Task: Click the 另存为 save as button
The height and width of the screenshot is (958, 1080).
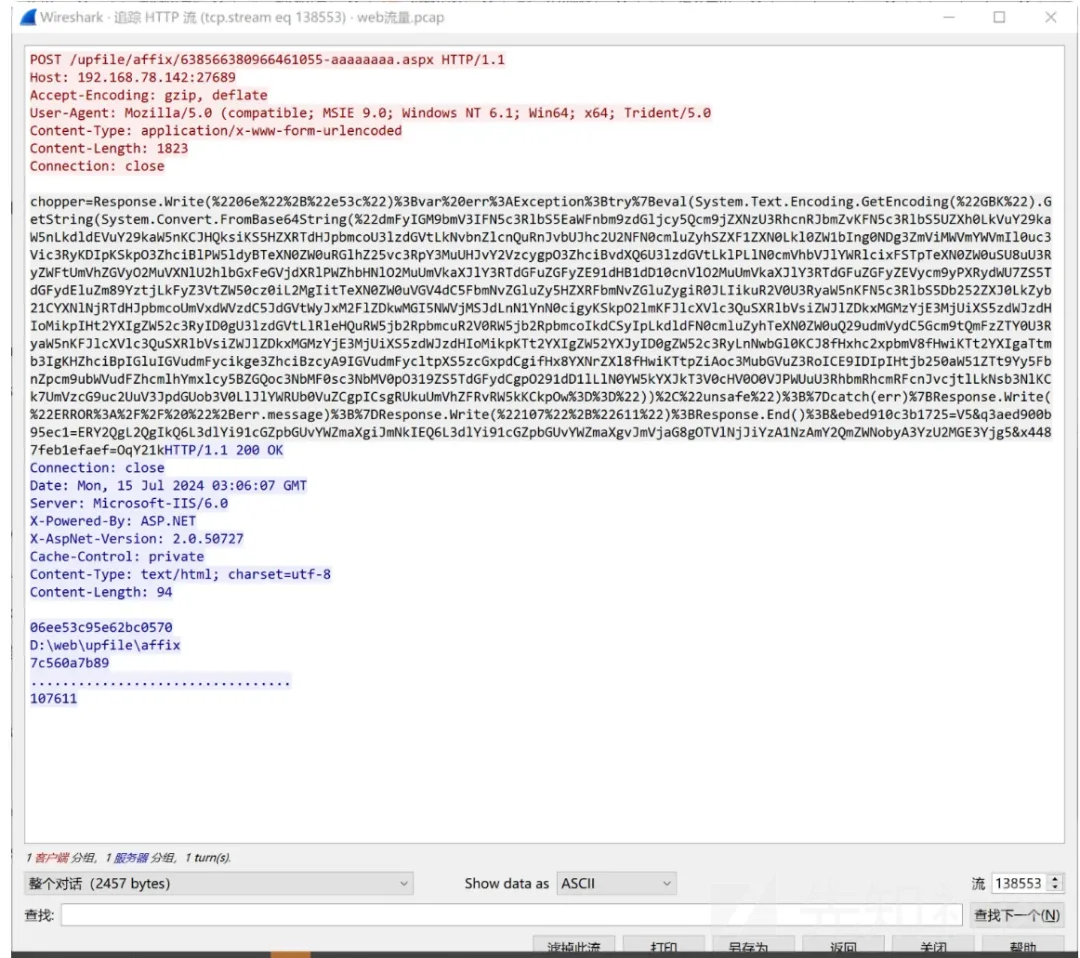Action: (x=753, y=946)
